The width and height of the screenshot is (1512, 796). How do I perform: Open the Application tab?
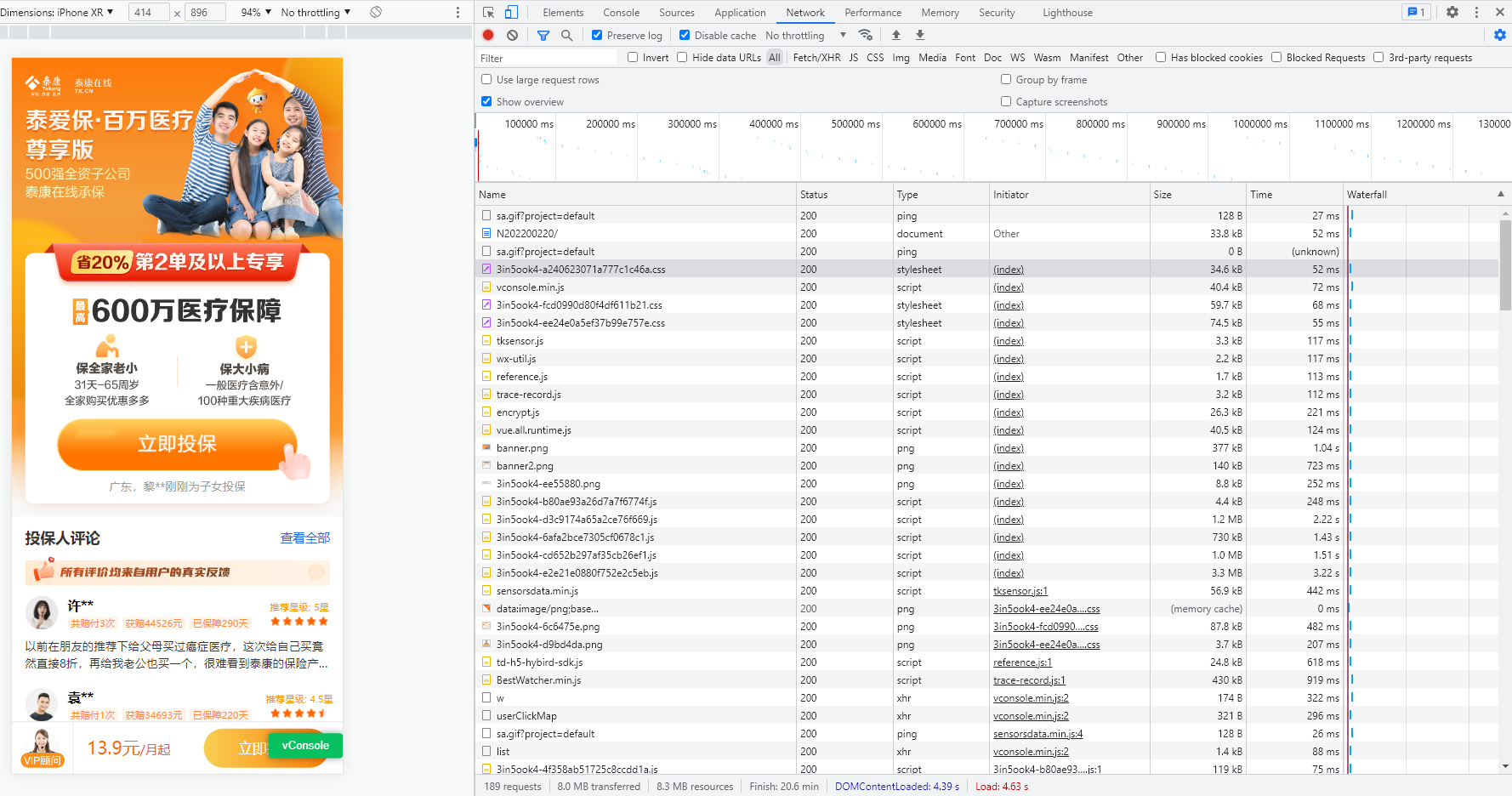[740, 12]
